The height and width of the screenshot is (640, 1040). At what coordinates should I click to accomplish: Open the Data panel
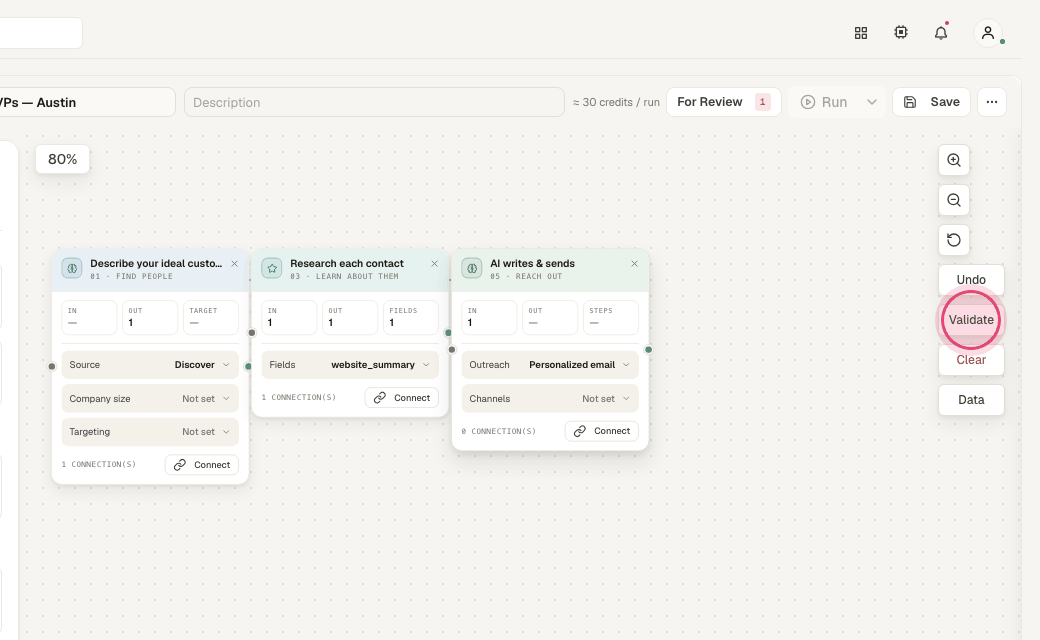[971, 400]
